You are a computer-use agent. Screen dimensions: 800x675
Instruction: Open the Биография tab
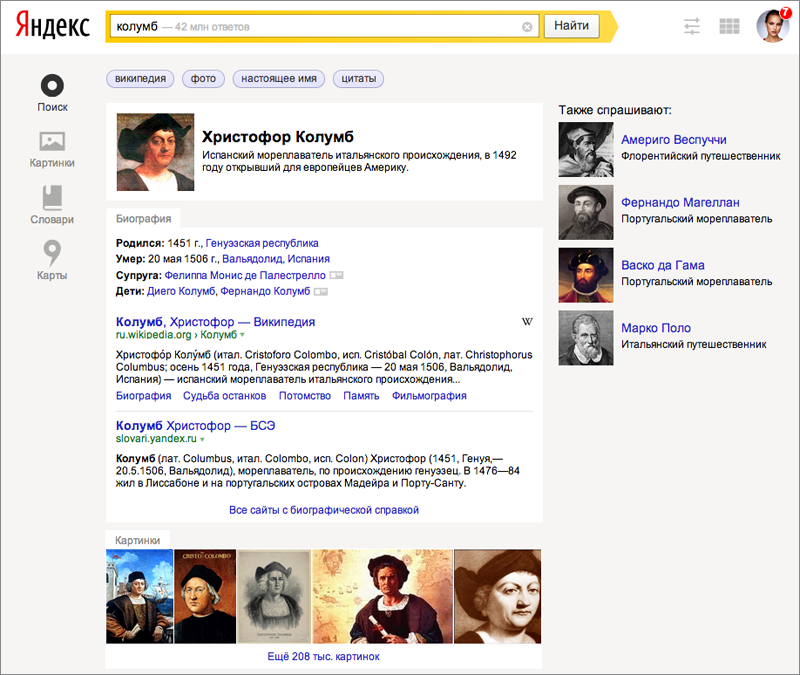pyautogui.click(x=143, y=218)
